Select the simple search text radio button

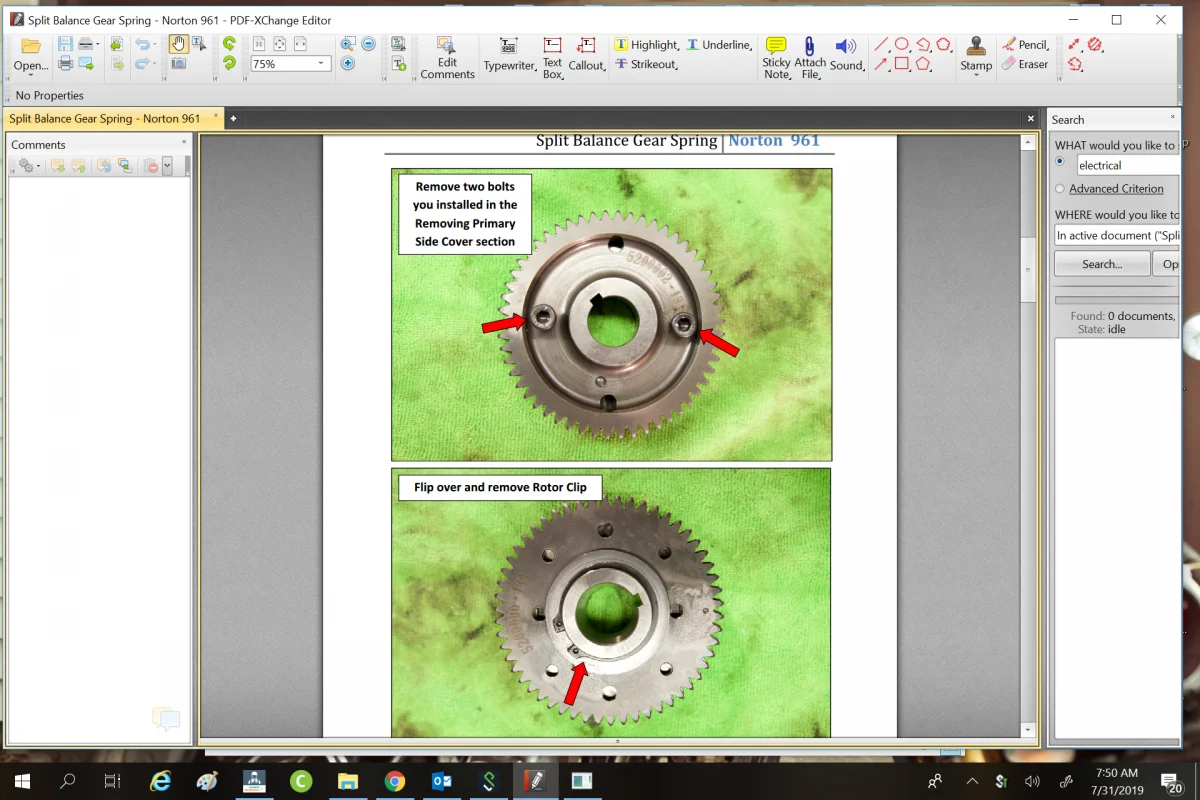1060,162
